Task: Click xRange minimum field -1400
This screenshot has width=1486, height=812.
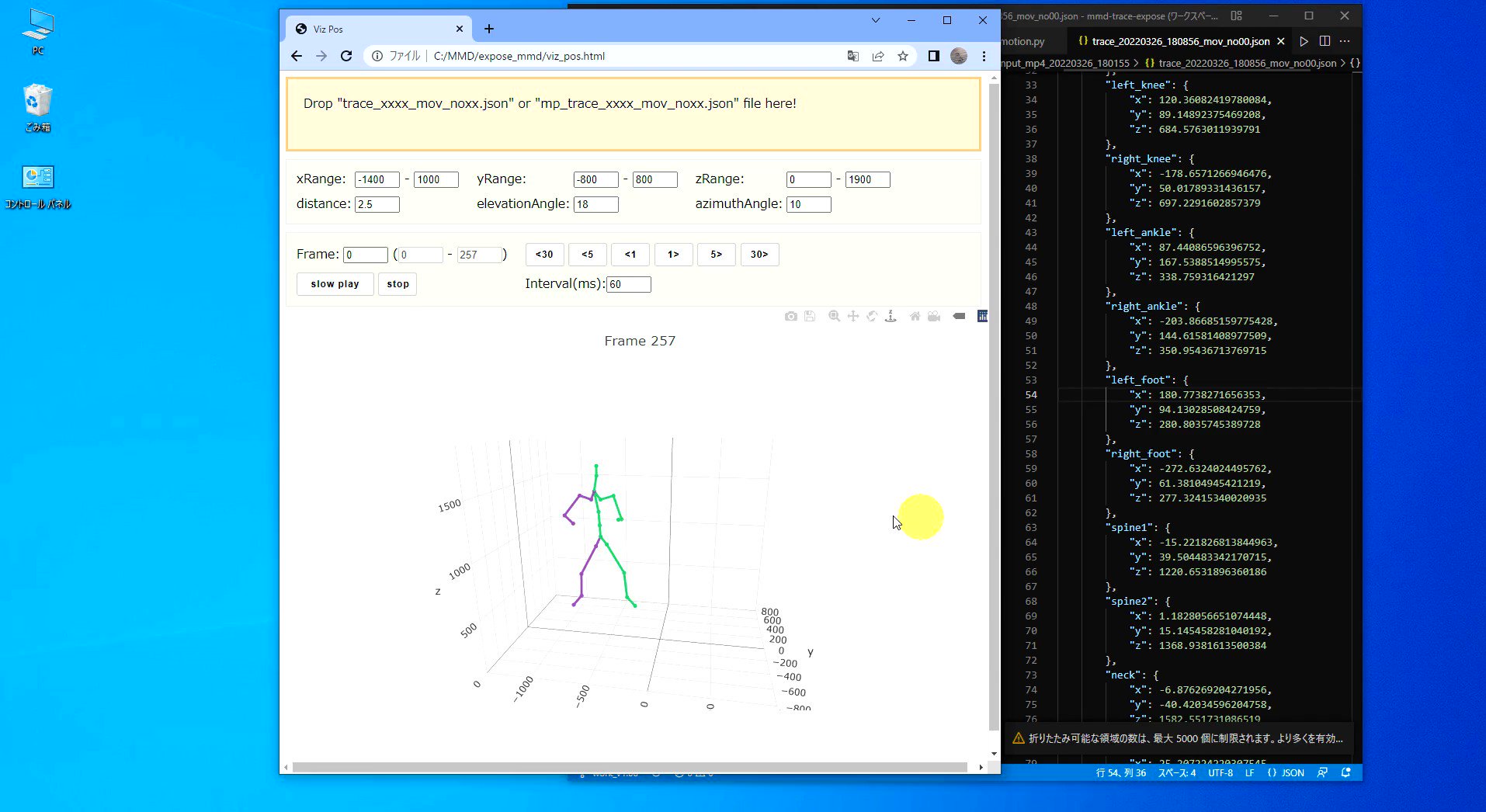Action: coord(377,179)
